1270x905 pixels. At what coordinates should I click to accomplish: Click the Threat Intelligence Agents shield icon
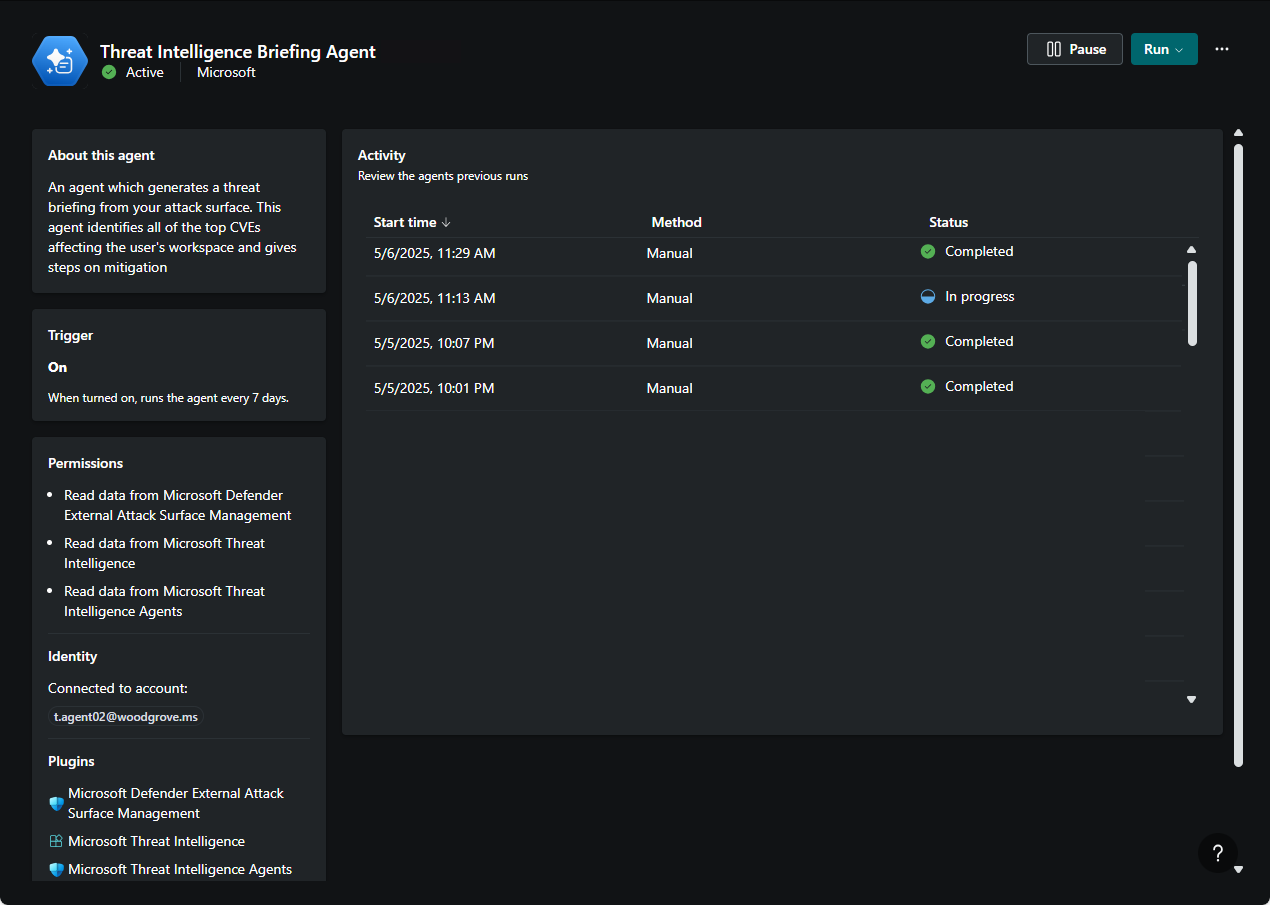56,870
